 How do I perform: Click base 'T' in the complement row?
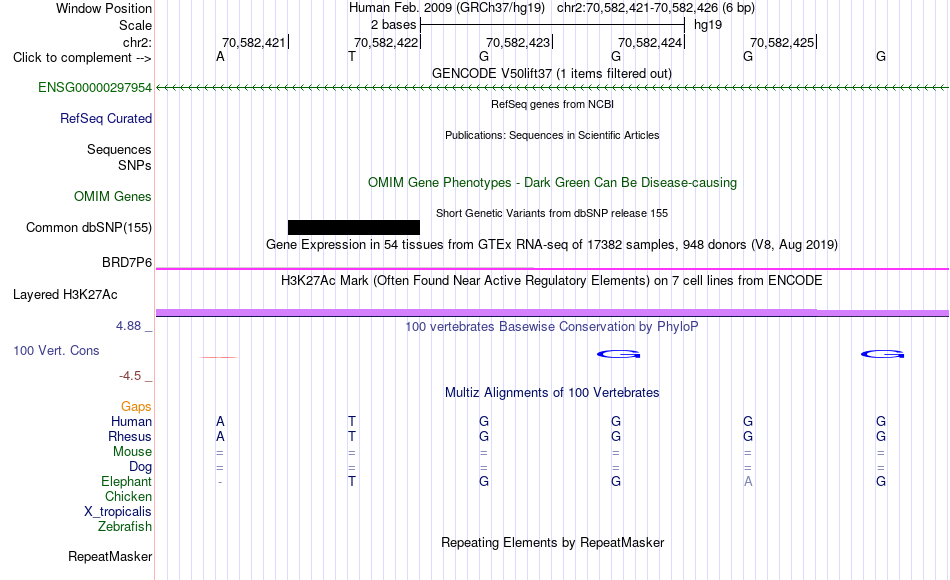(x=352, y=57)
